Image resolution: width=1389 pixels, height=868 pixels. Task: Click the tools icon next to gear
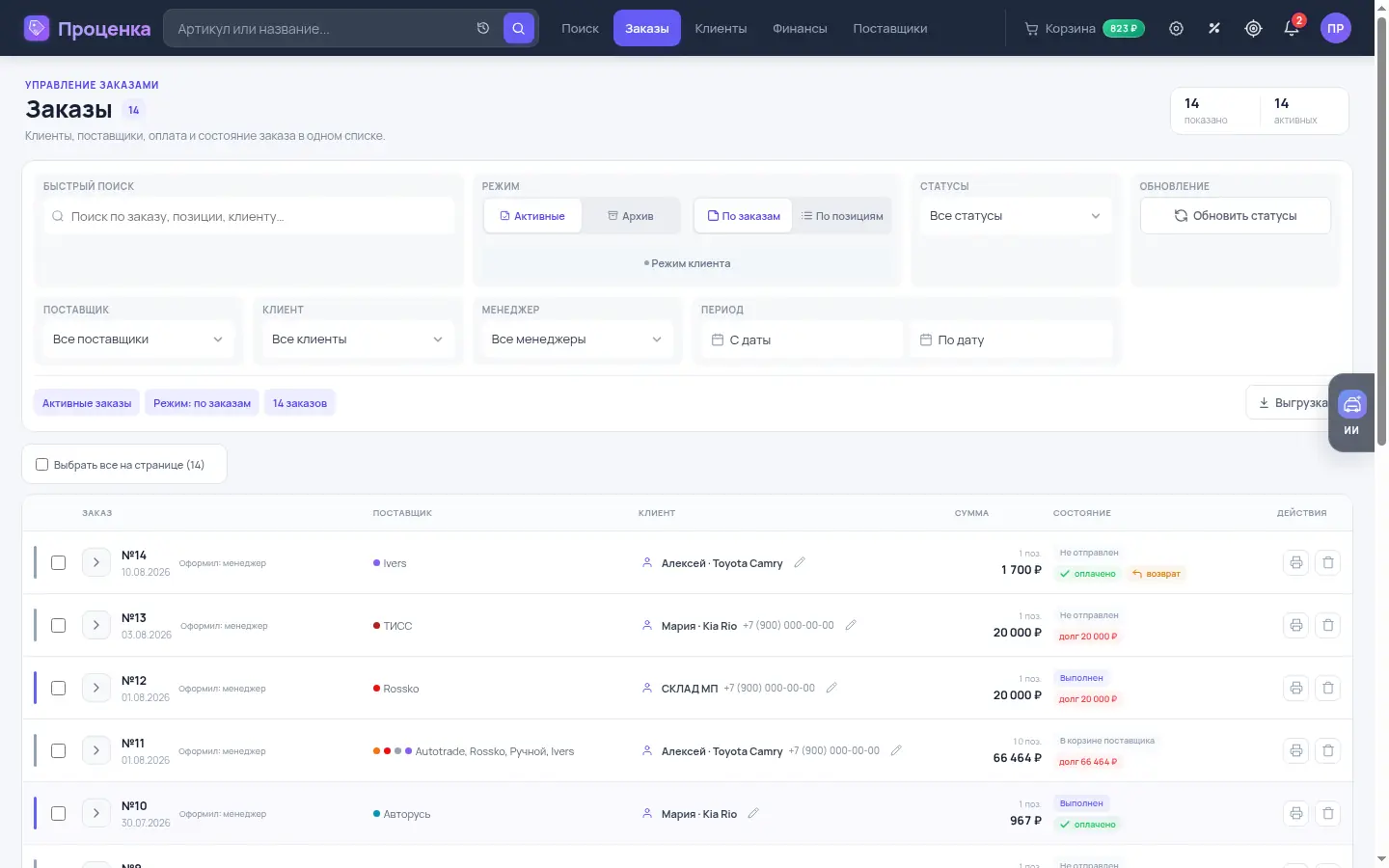point(1214,28)
